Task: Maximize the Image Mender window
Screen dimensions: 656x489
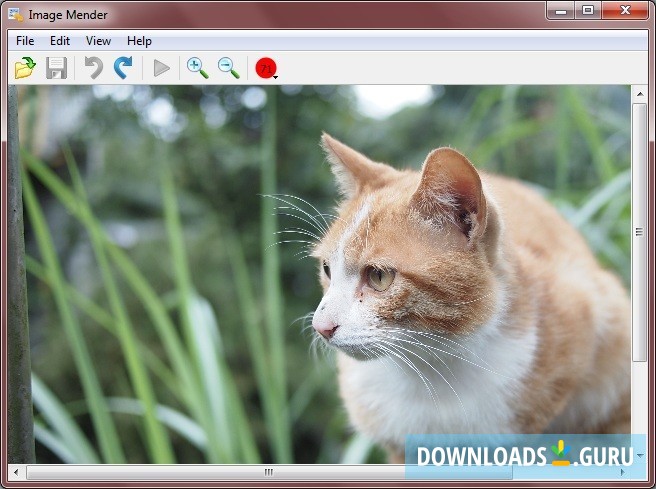Action: 588,10
